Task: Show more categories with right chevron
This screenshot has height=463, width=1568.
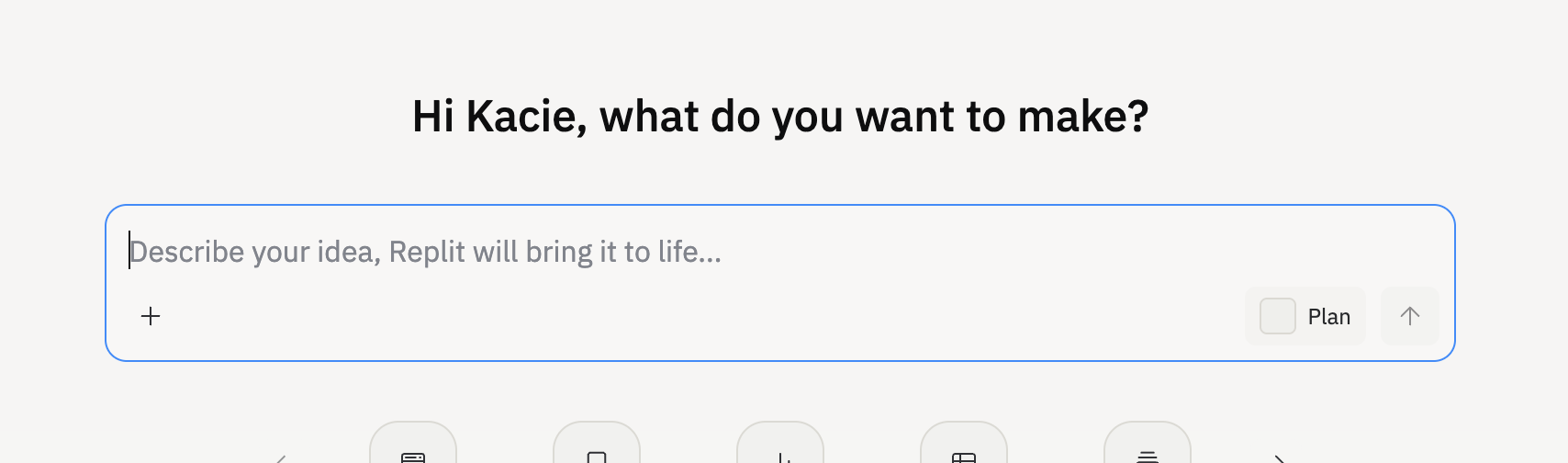Action: 1279,457
